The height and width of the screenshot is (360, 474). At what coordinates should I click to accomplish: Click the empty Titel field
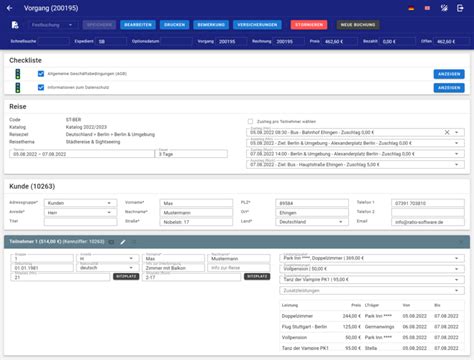80,222
